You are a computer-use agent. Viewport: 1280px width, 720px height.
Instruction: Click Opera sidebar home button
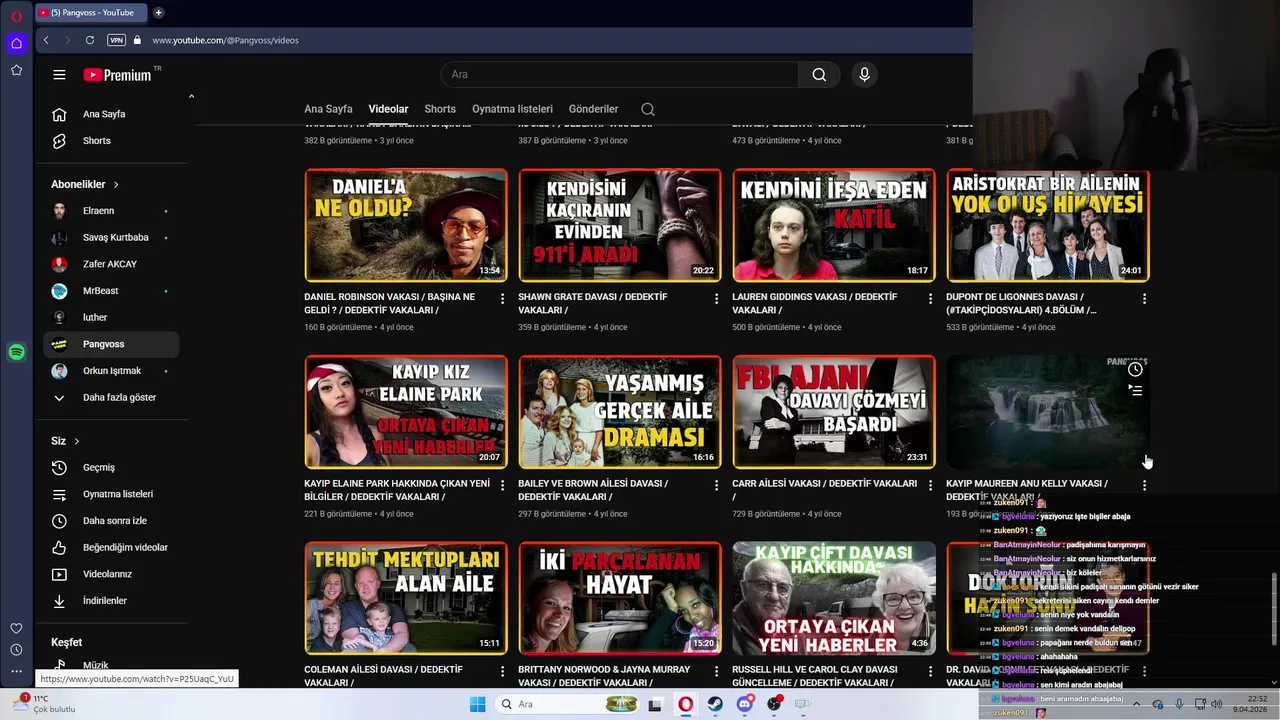point(16,43)
